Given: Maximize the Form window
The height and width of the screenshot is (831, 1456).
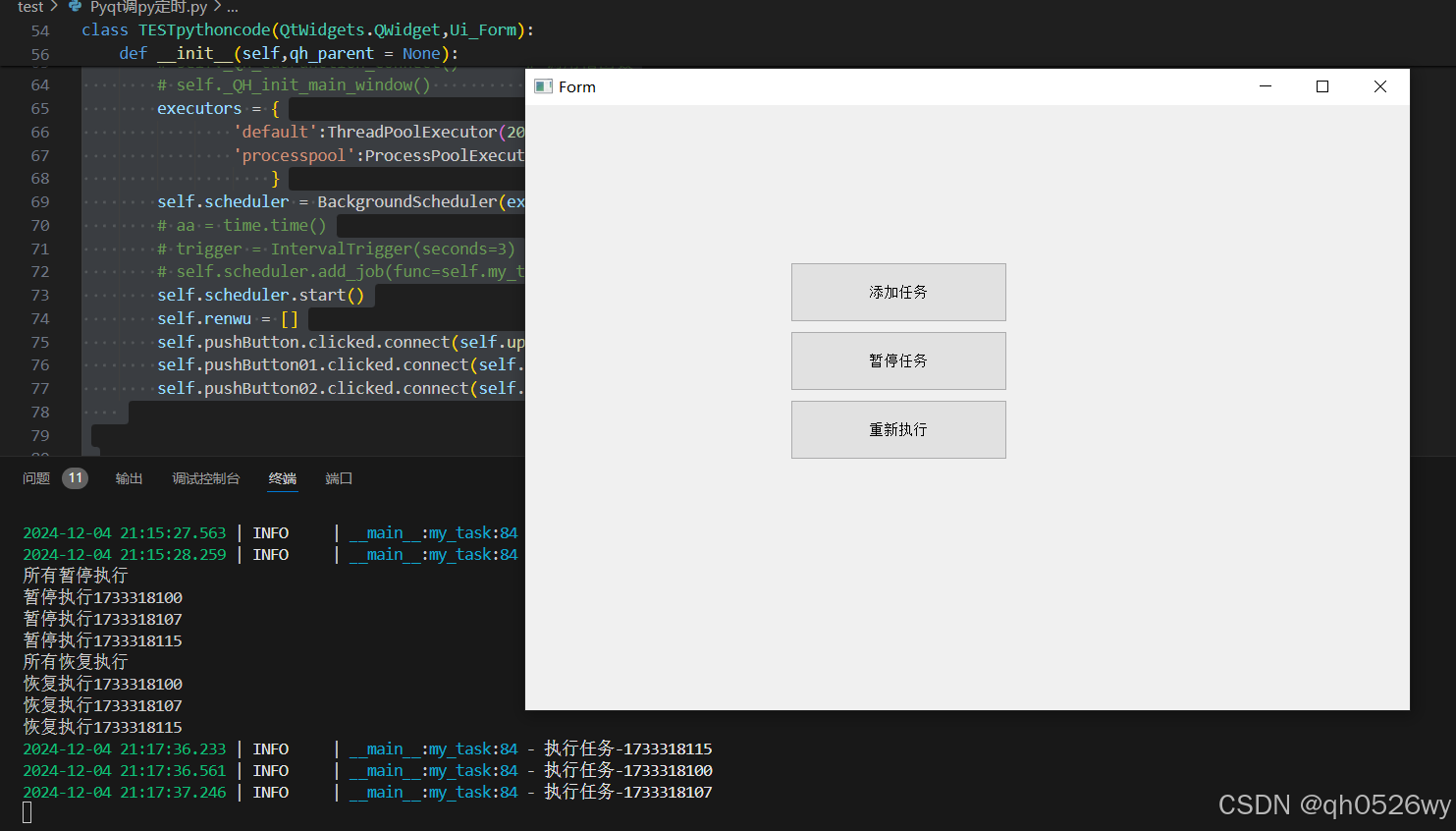Looking at the screenshot, I should tap(1321, 86).
